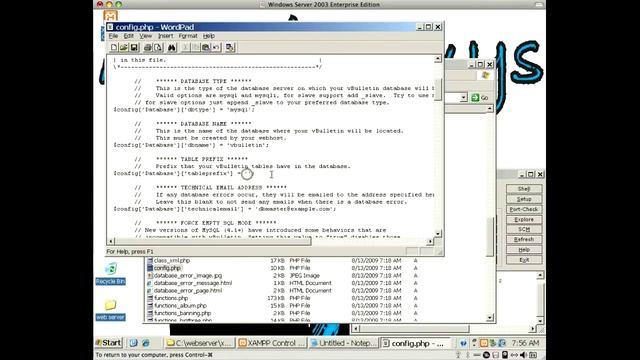Click Explorer file list scrollbar down arrow

[490, 318]
